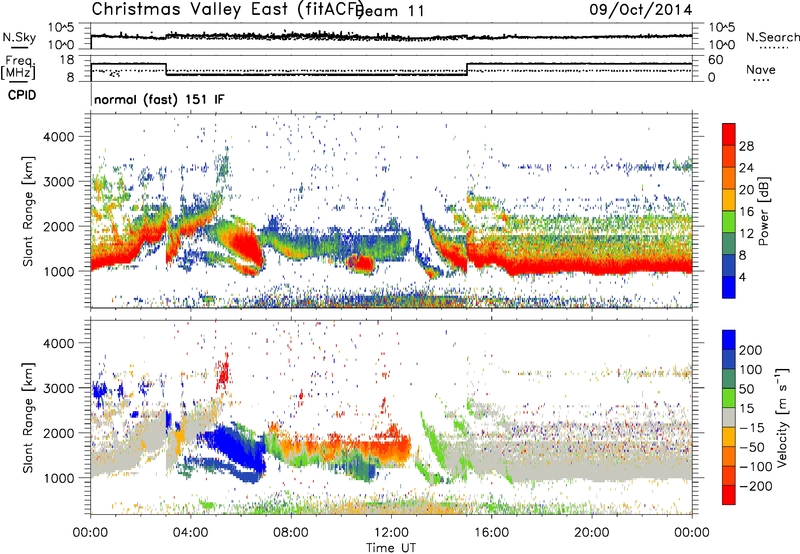Click the power panel 'Slant Range [km]' label
The height and width of the screenshot is (554, 800).
click(x=28, y=211)
